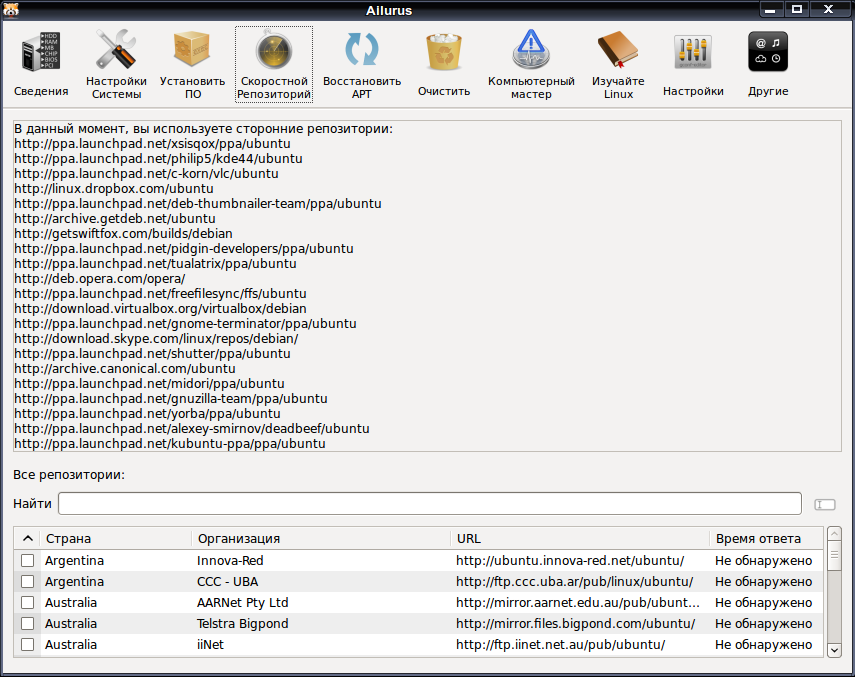Screen dimensions: 855x677
Task: Click the http://ubuntu.innova-red.net/ubuntu/ URL cell
Action: click(x=570, y=560)
